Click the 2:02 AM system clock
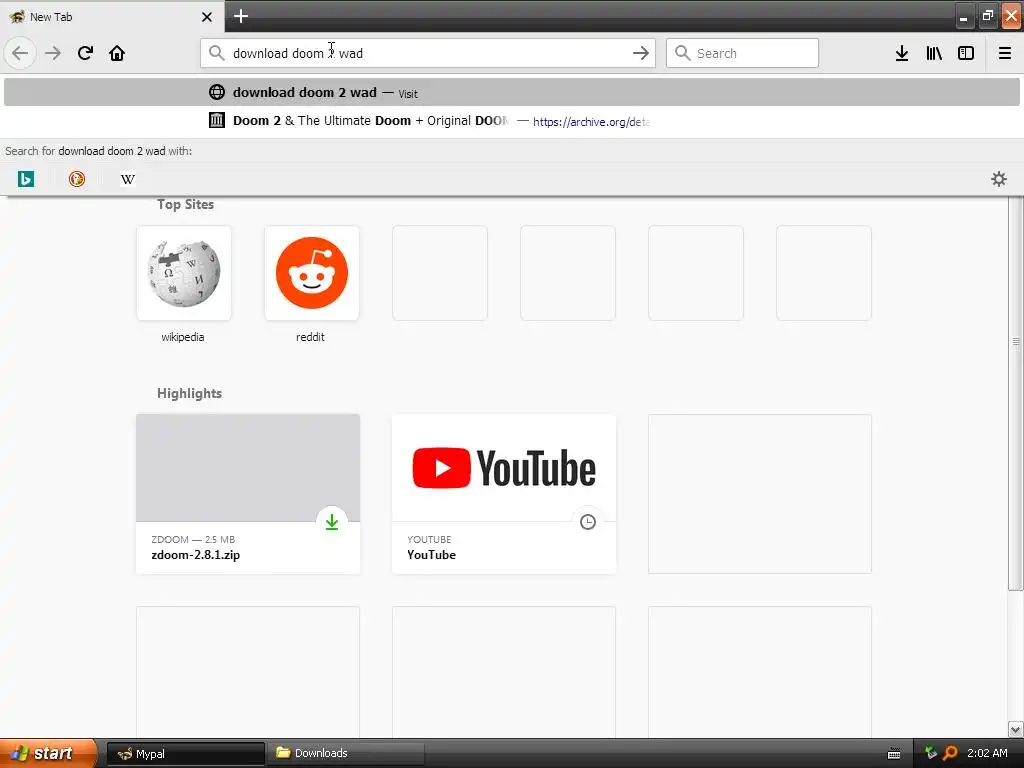 [987, 754]
